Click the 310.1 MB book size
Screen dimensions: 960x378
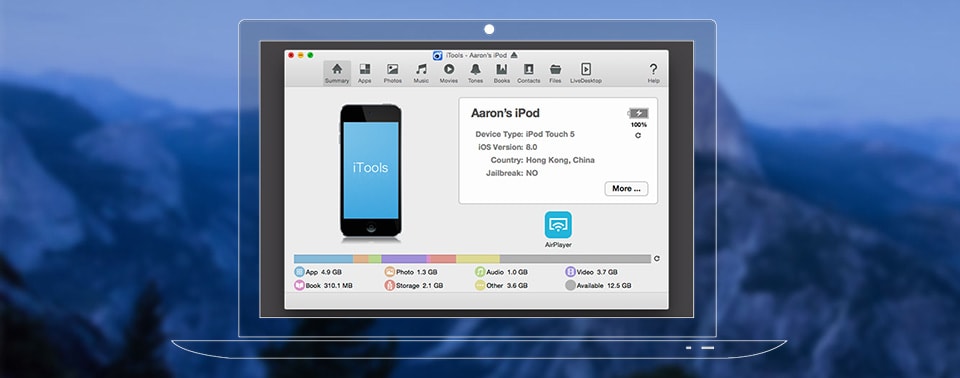(x=338, y=285)
